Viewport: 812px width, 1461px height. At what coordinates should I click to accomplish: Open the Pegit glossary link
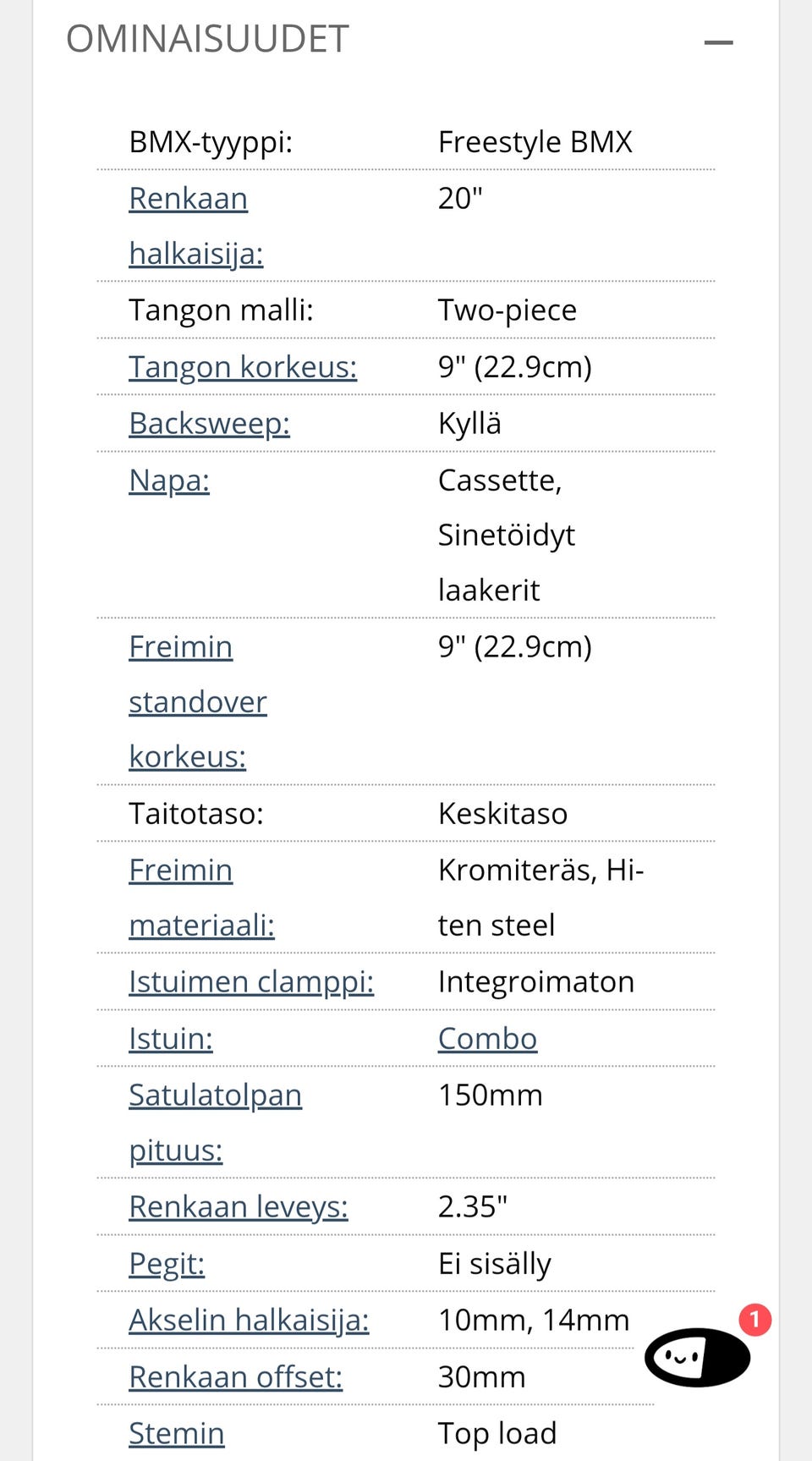[x=167, y=1264]
